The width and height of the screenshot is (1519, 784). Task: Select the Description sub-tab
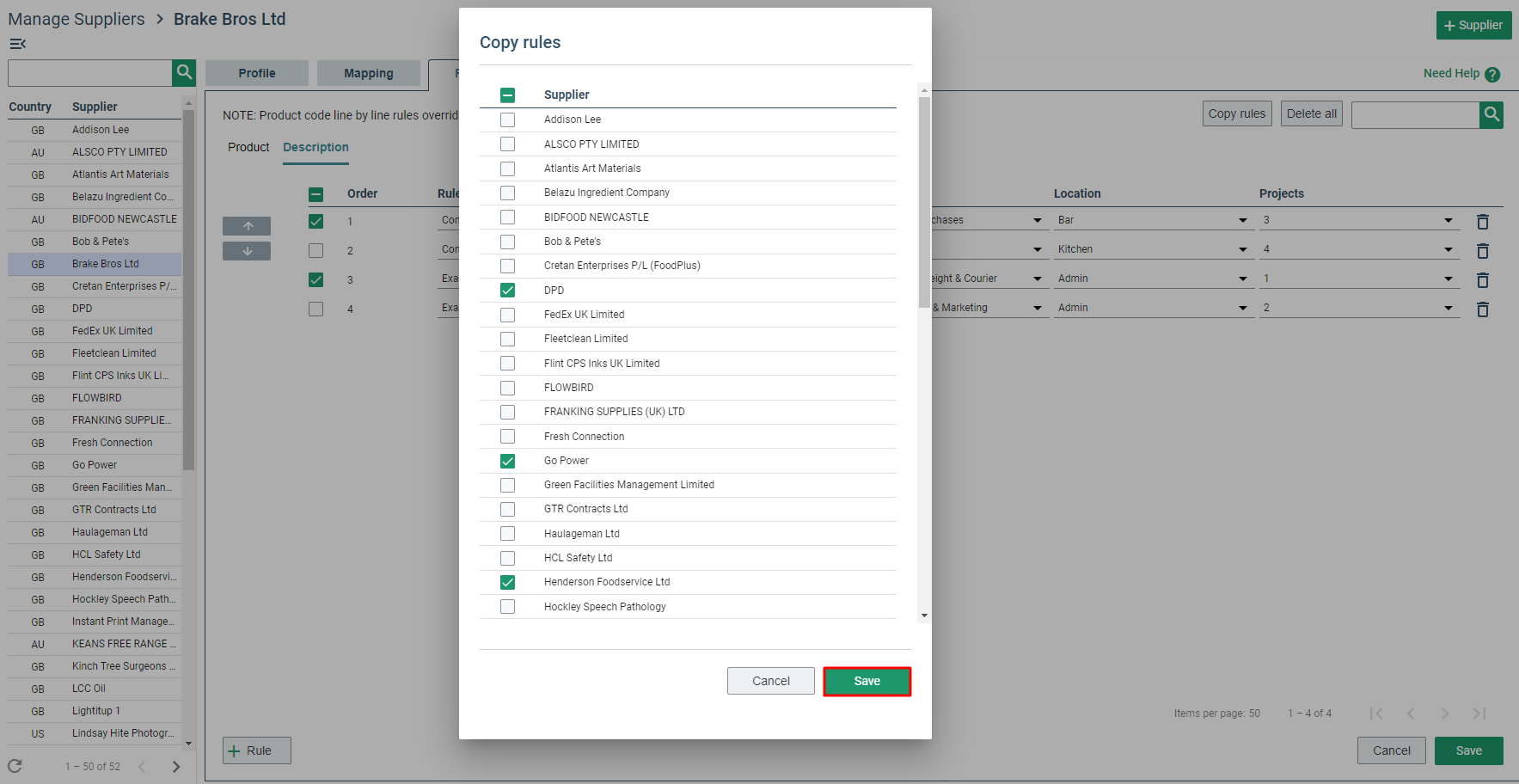point(315,147)
